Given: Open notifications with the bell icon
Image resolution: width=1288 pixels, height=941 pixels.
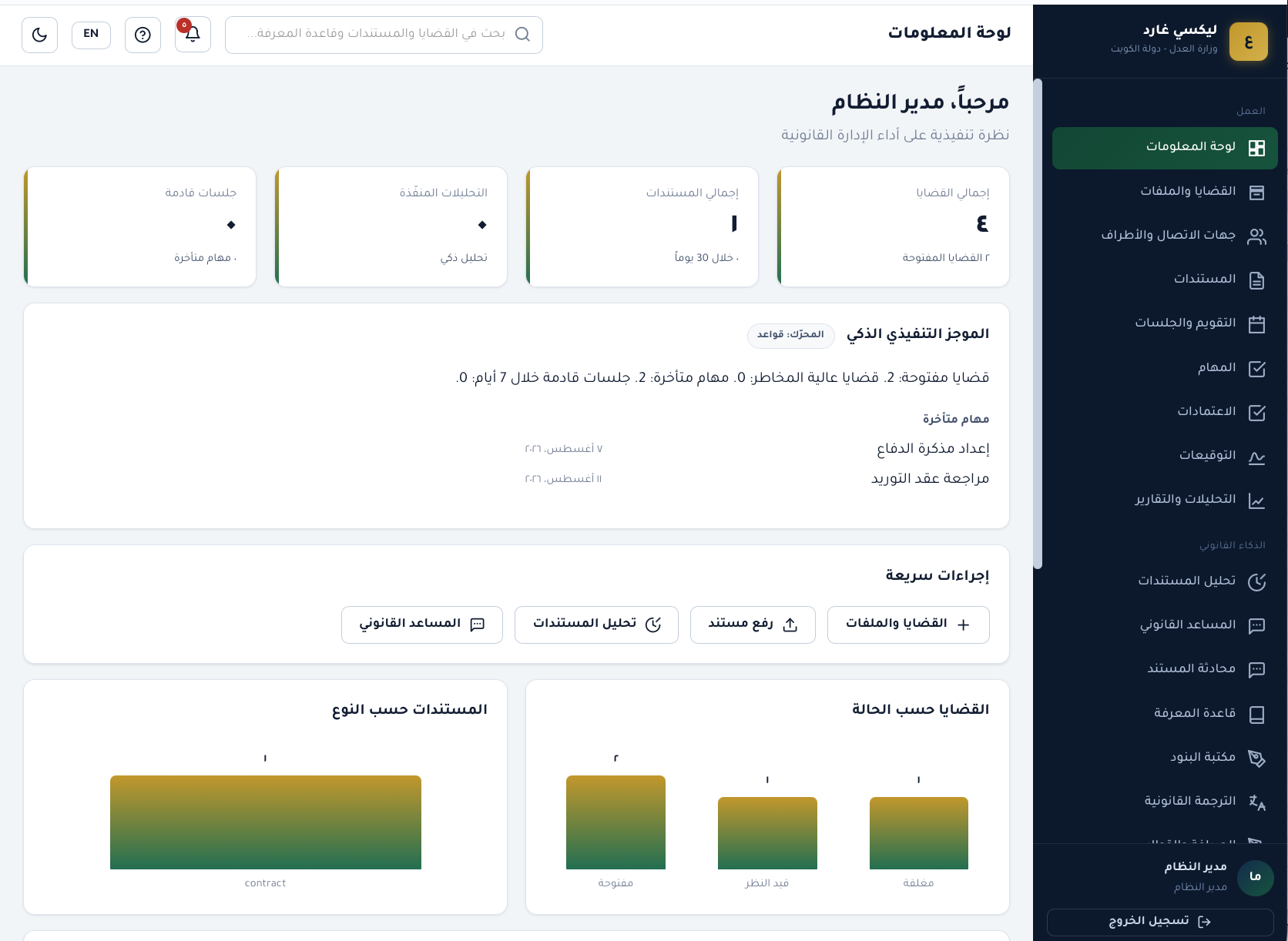Looking at the screenshot, I should [x=193, y=35].
